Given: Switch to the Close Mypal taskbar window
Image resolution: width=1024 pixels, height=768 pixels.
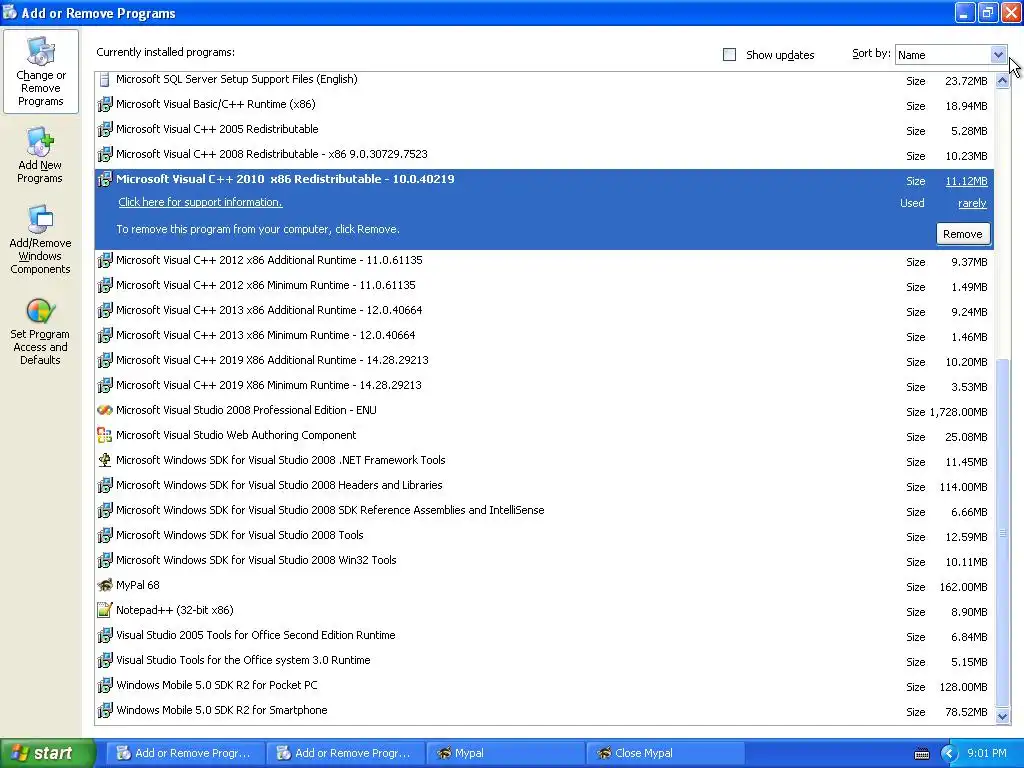Looking at the screenshot, I should click(665, 754).
